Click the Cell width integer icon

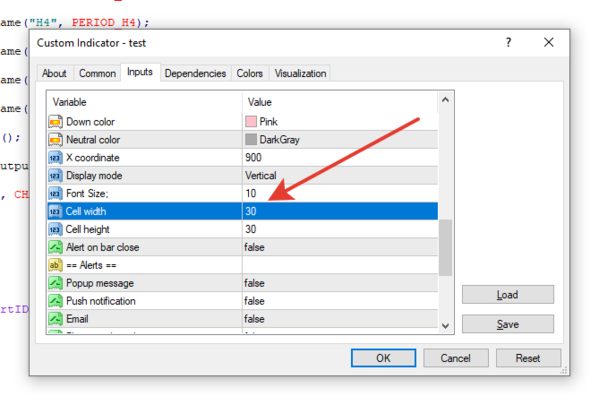[55, 211]
